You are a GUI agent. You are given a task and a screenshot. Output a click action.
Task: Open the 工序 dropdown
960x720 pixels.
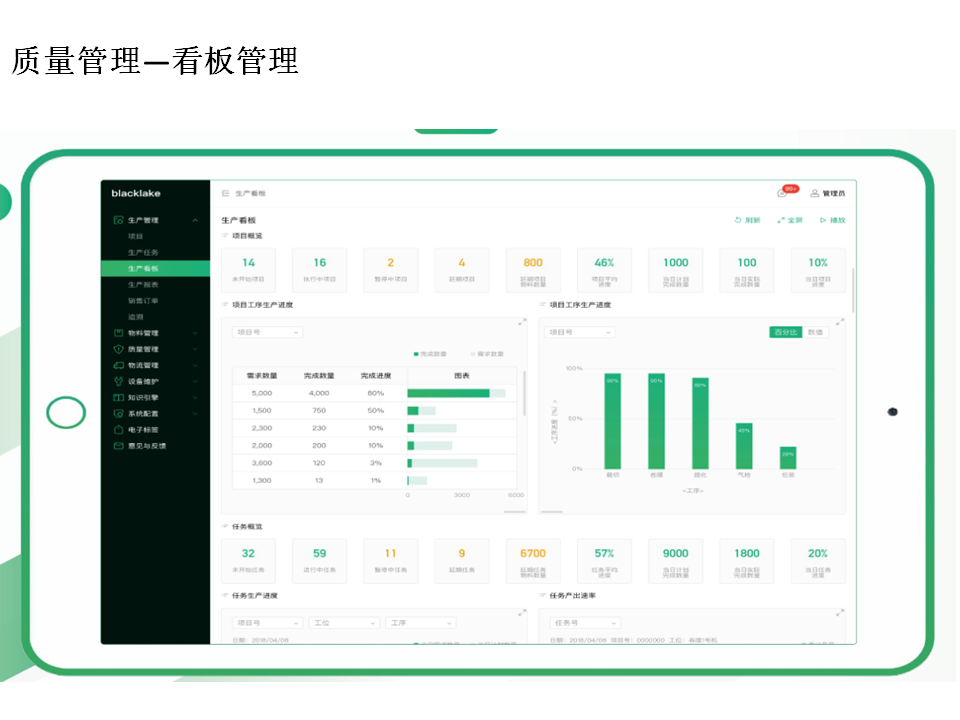click(x=421, y=623)
